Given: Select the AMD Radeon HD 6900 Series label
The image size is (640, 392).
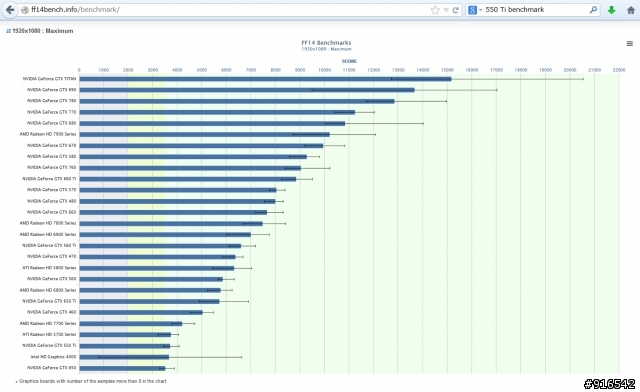Looking at the screenshot, I should pos(48,234).
